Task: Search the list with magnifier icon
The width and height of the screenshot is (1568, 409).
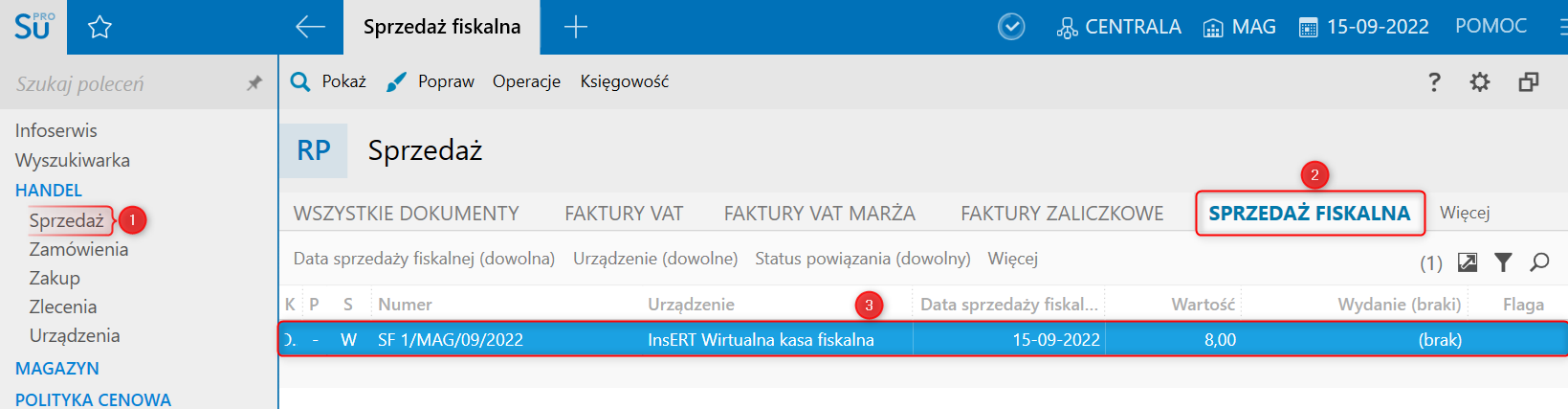Action: pos(1539,262)
